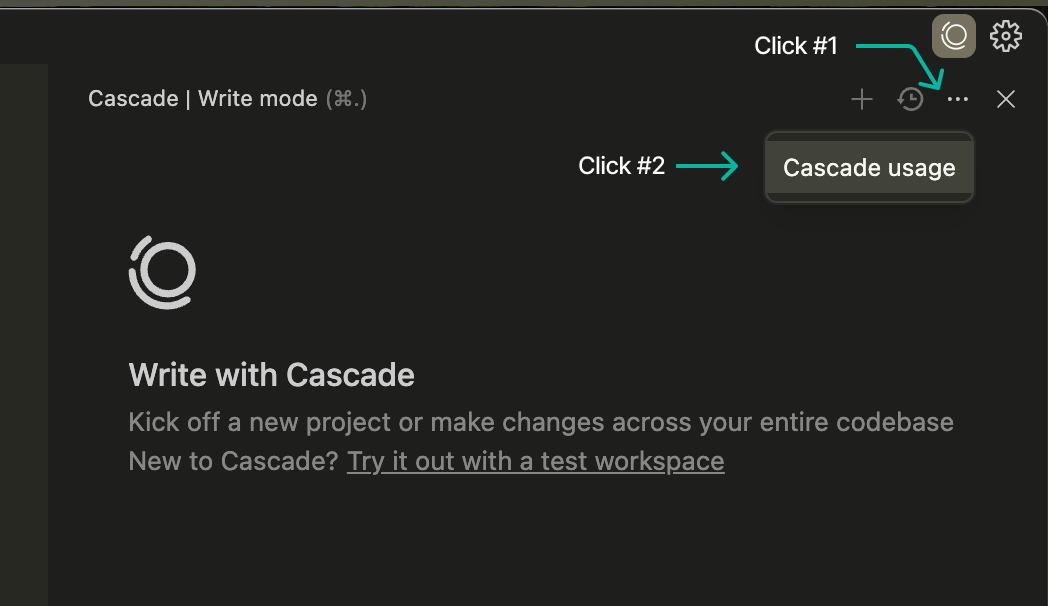Click the dark editor strip left of panel
This screenshot has height=606, width=1048.
click(24, 334)
